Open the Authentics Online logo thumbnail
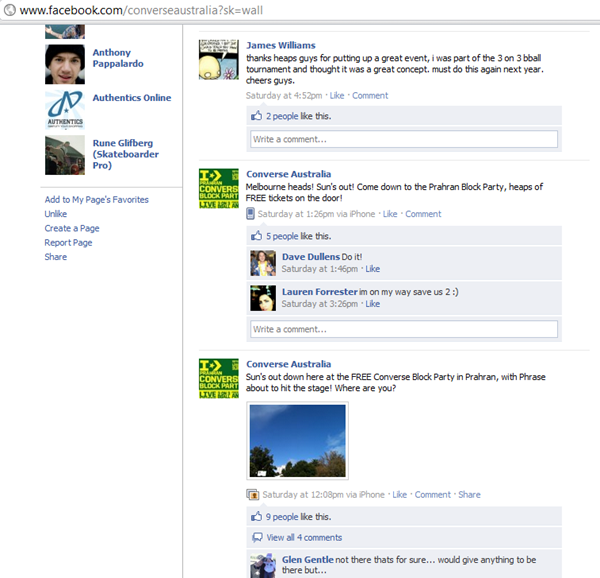This screenshot has width=600, height=578. coord(65,110)
